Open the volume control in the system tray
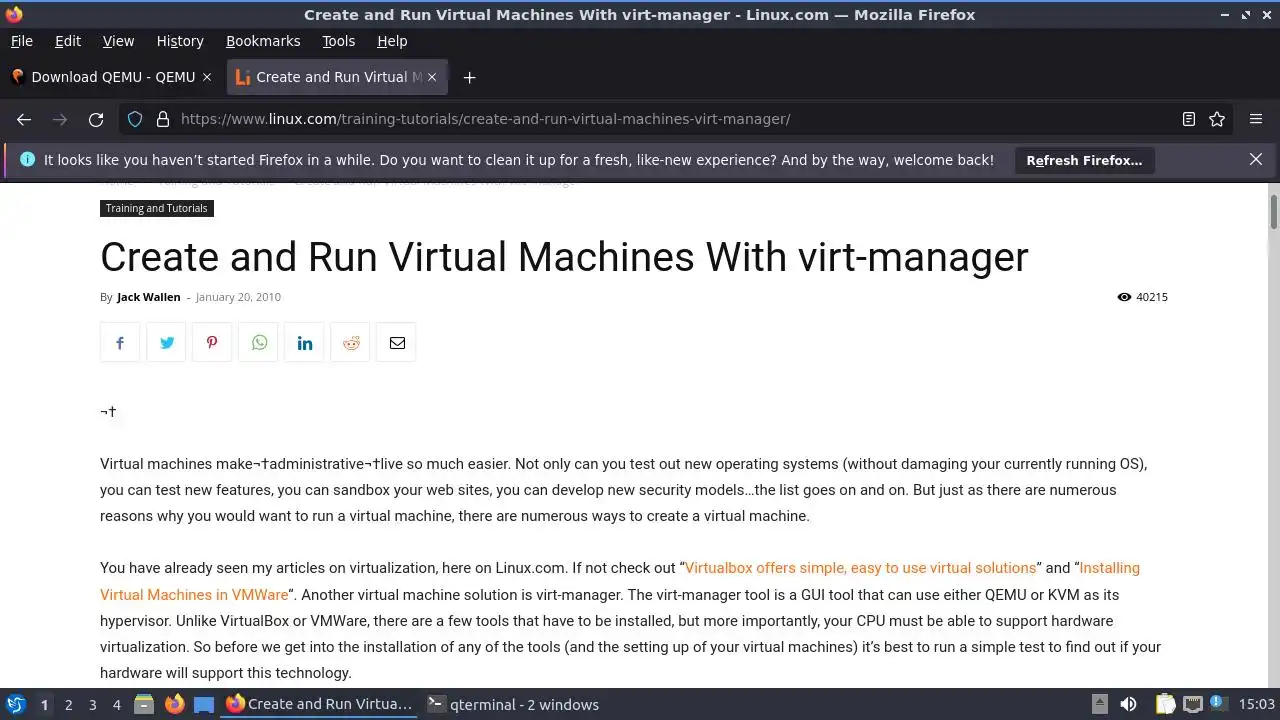 coord(1128,704)
